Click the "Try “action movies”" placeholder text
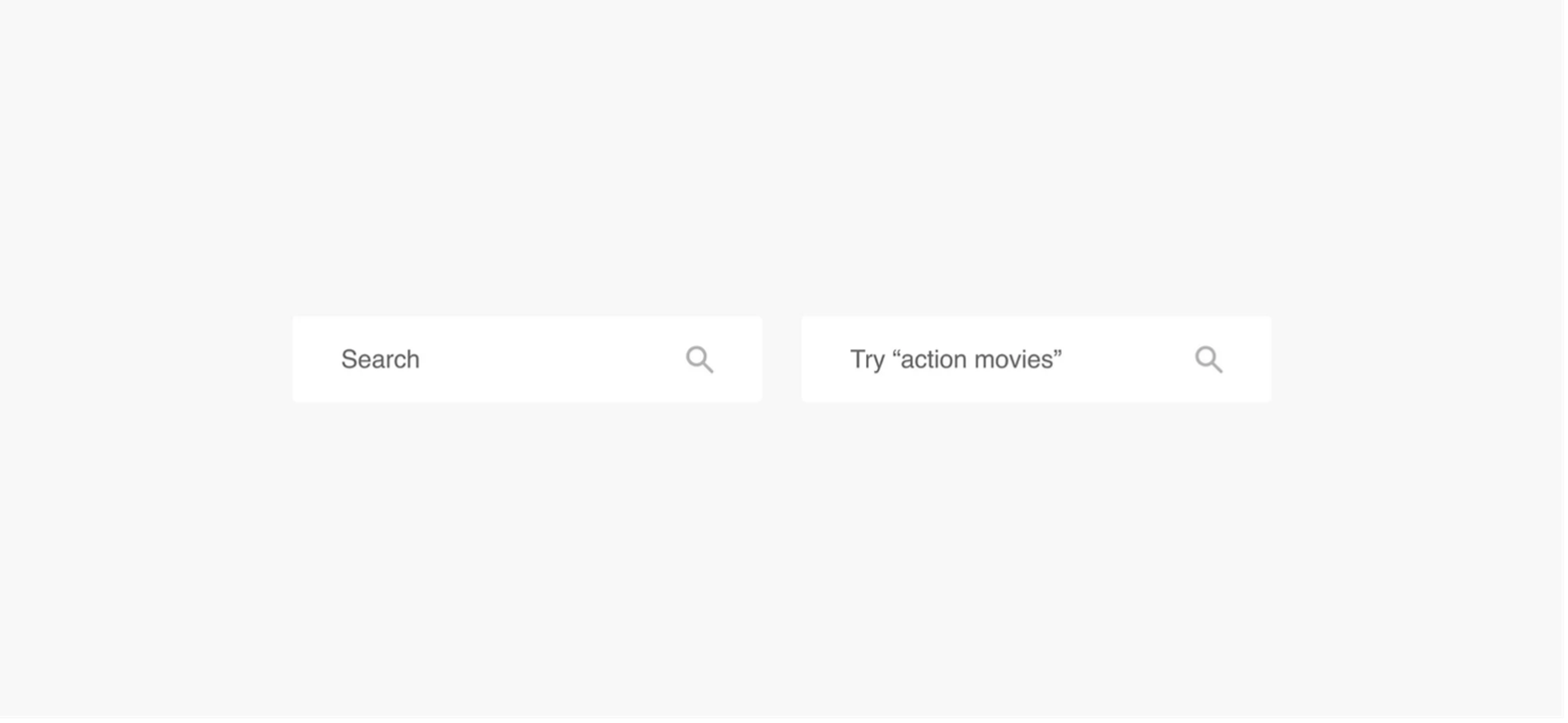1568x723 pixels. coord(956,359)
